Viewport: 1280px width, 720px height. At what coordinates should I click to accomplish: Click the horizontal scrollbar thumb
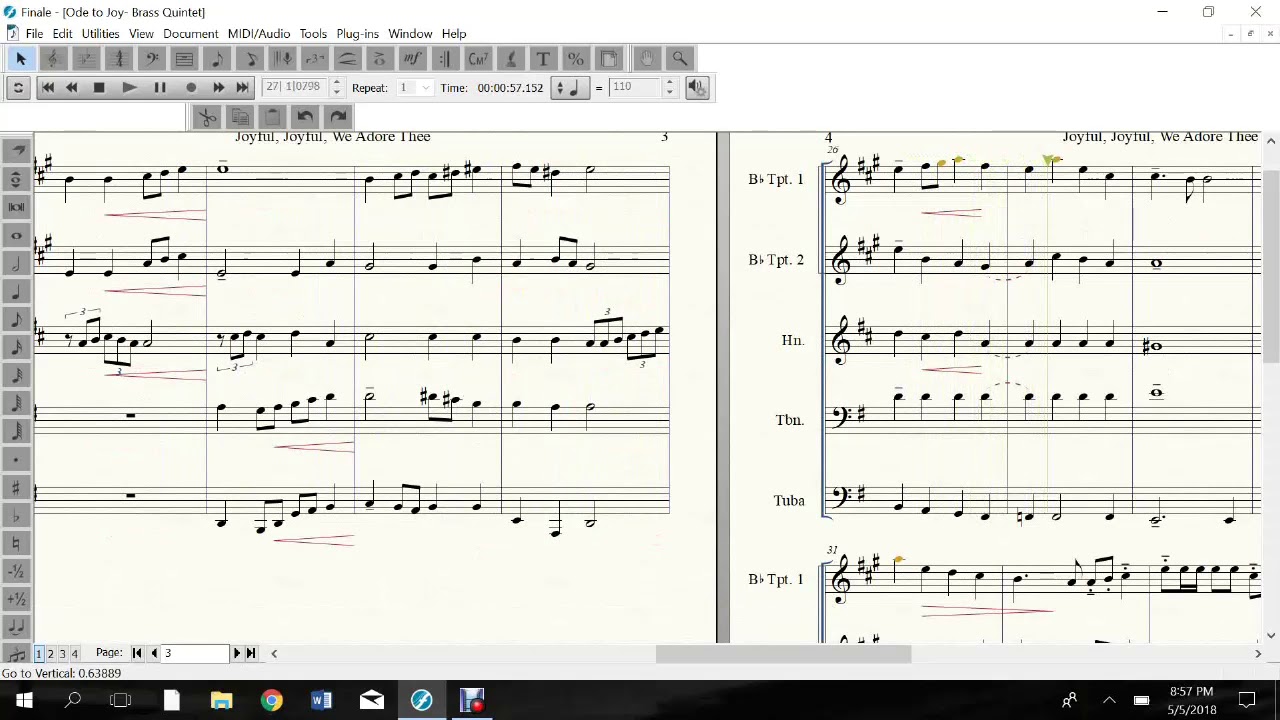click(783, 654)
